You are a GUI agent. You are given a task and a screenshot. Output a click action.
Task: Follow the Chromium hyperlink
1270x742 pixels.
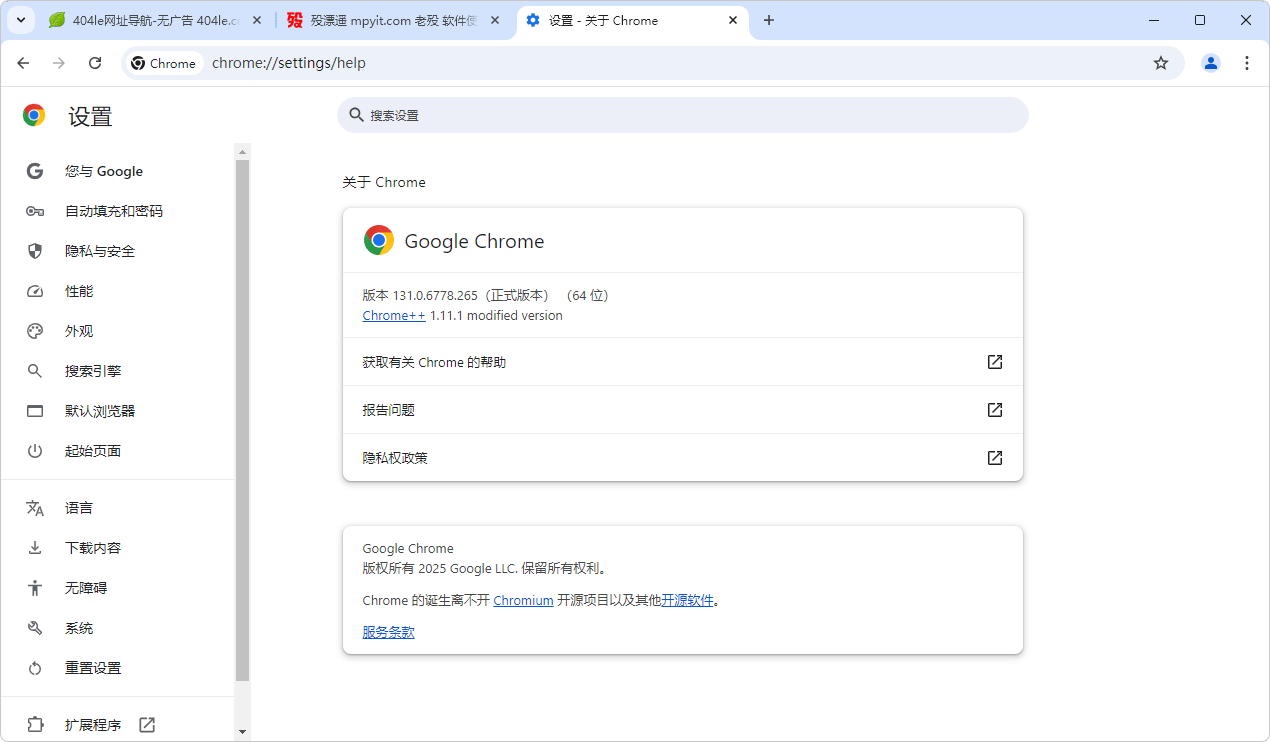coord(523,601)
